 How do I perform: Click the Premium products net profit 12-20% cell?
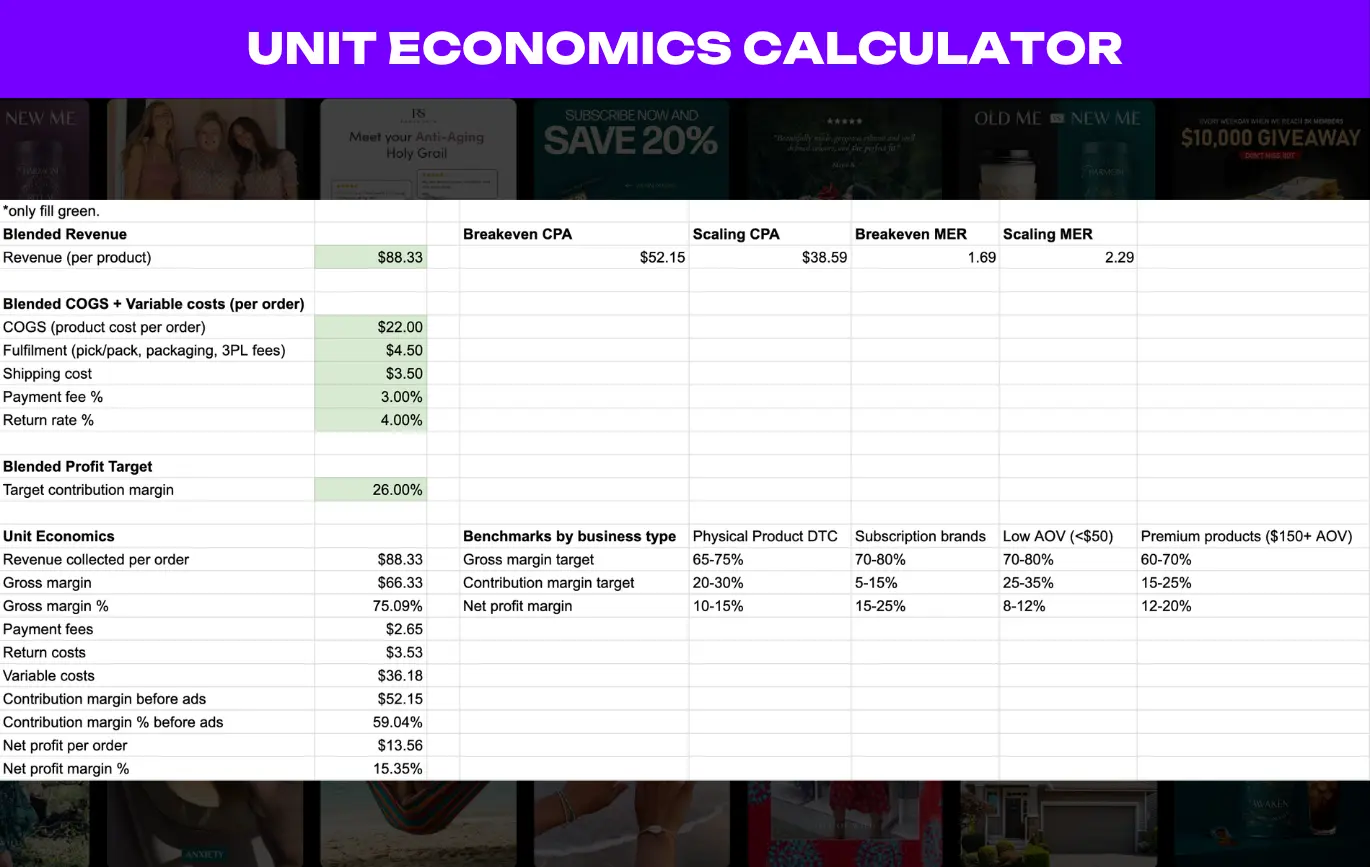coord(1166,606)
